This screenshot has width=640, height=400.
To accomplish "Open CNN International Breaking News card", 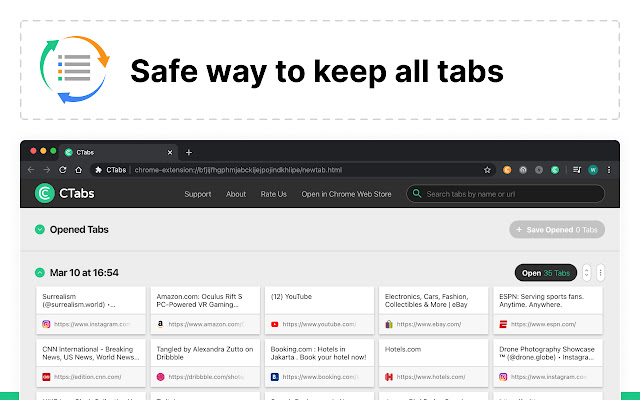I will tap(91, 363).
